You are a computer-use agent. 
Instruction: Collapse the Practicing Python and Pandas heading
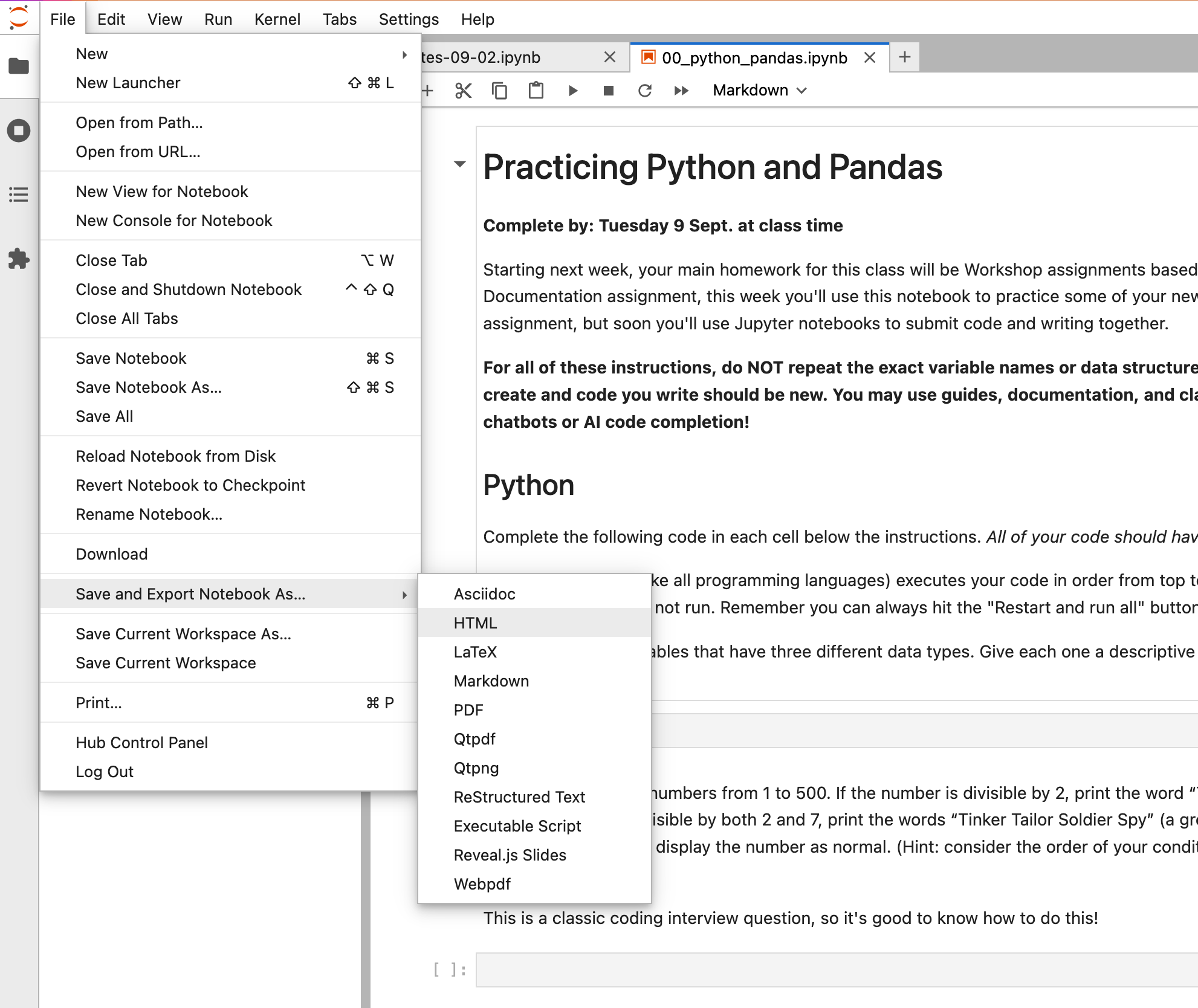pos(460,164)
